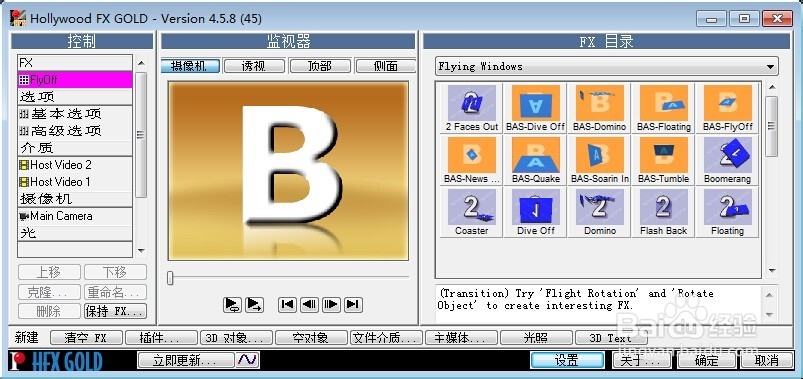The height and width of the screenshot is (379, 803).
Task: Pick the BAS-Domino effect
Action: pos(600,108)
